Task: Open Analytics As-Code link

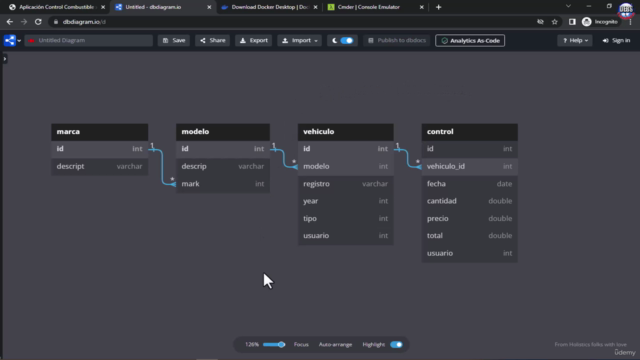Action: coord(470,40)
